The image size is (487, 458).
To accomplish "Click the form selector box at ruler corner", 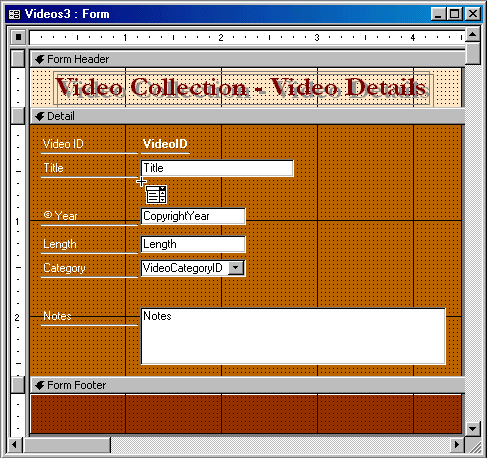I will 18,37.
